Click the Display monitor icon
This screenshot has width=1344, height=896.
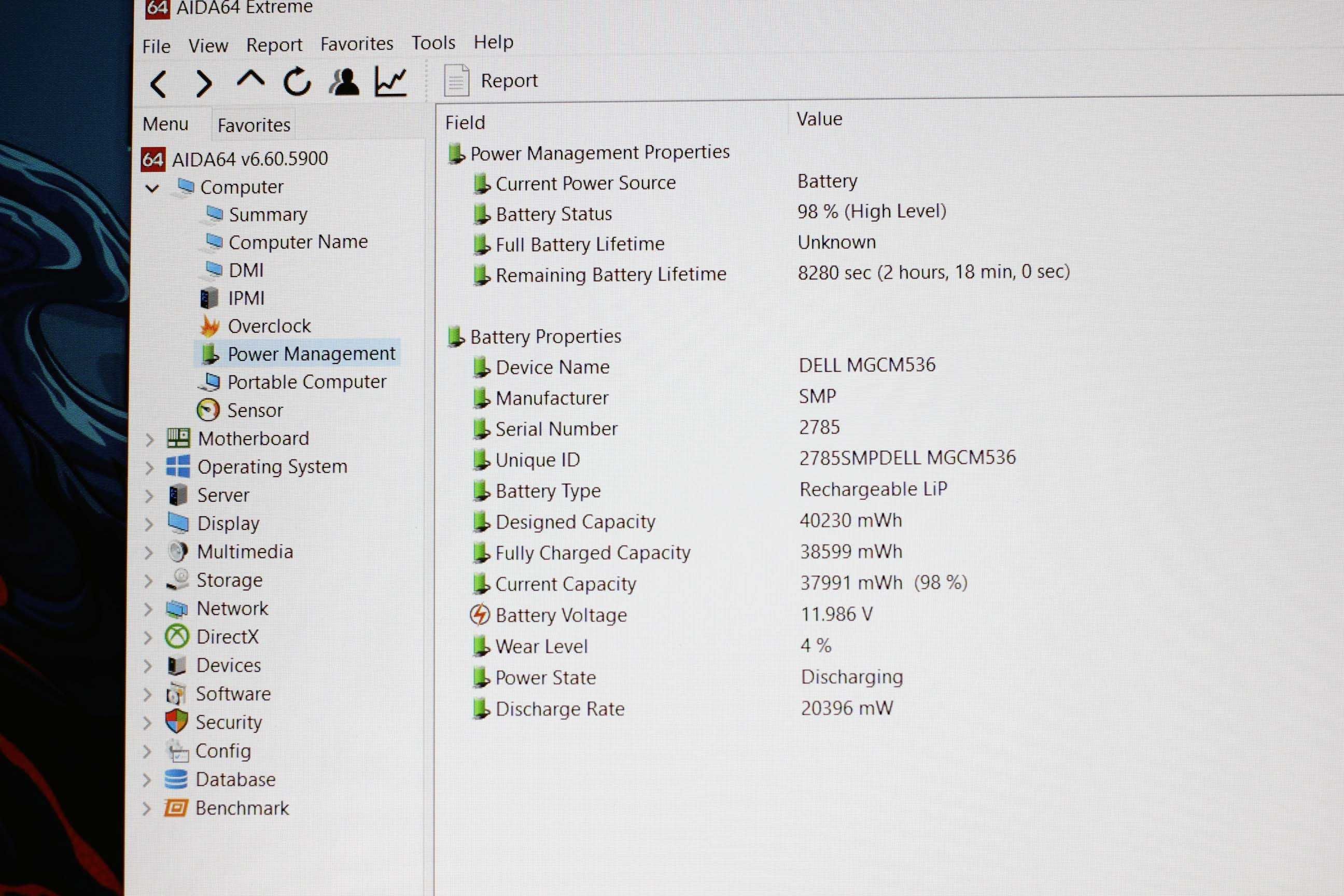click(178, 522)
